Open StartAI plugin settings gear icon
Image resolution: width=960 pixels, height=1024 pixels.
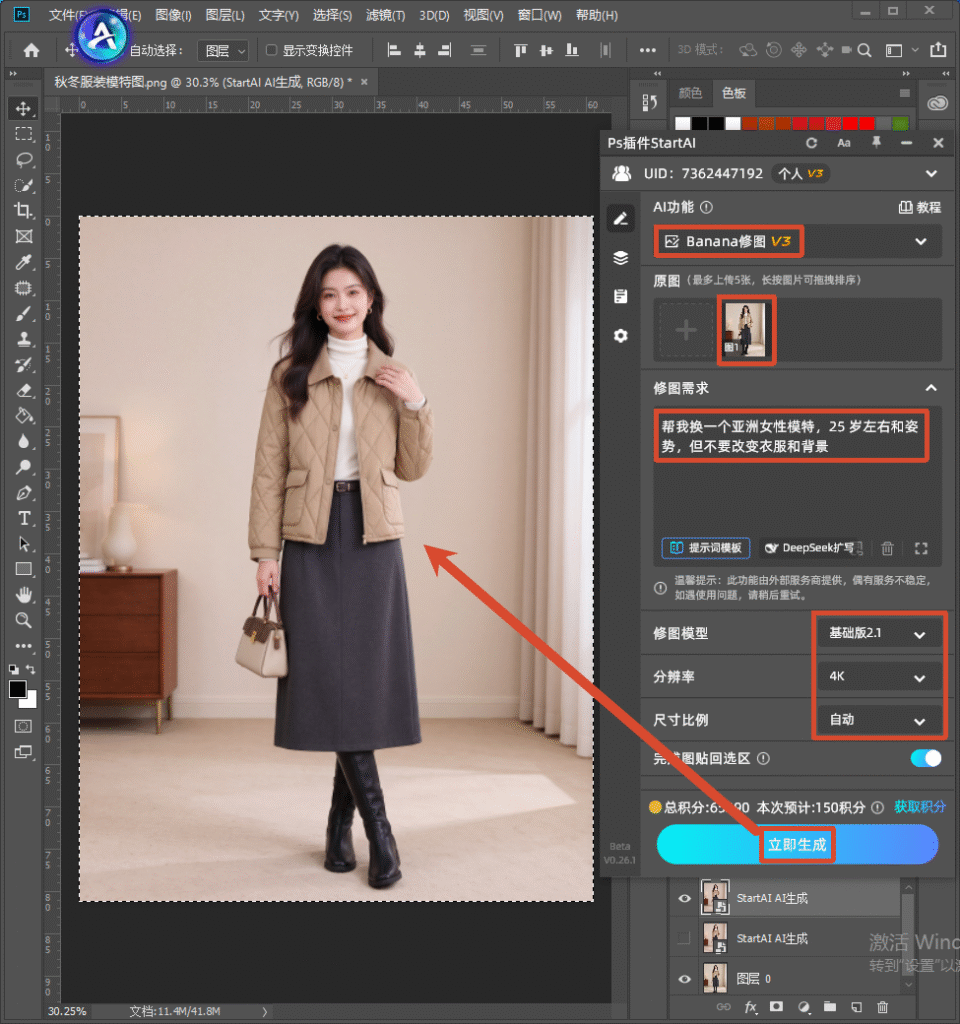(x=620, y=336)
